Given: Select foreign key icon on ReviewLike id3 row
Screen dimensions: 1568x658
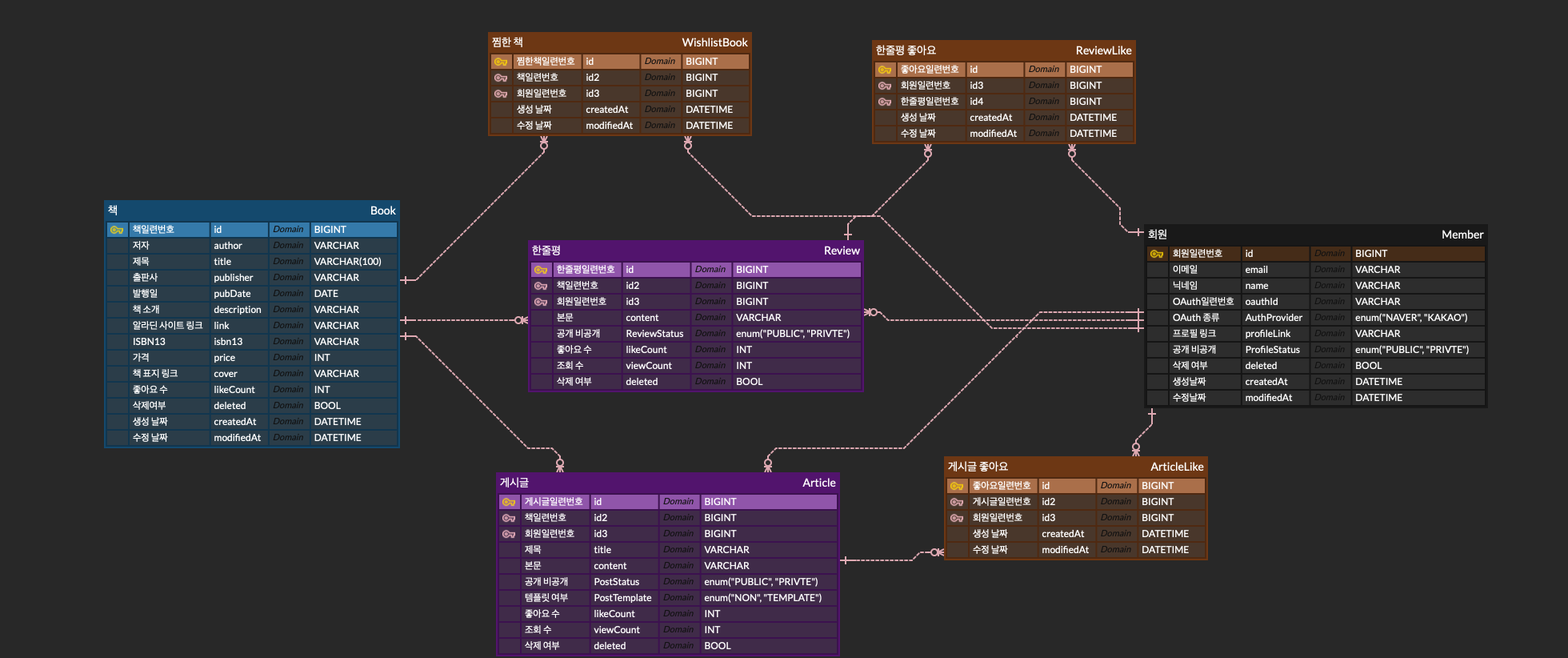Looking at the screenshot, I should click(x=885, y=86).
